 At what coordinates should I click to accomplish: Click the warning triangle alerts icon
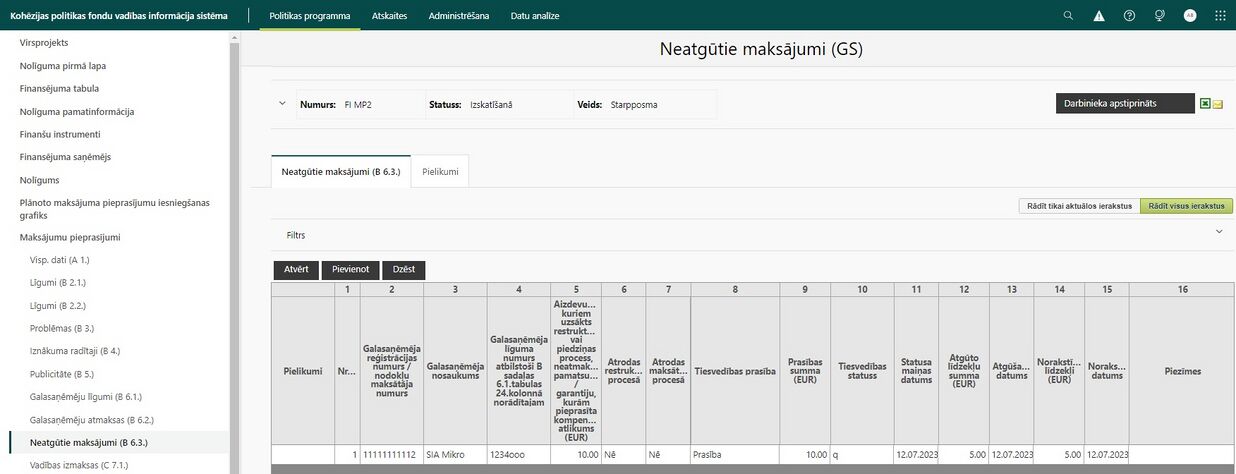click(x=1099, y=16)
